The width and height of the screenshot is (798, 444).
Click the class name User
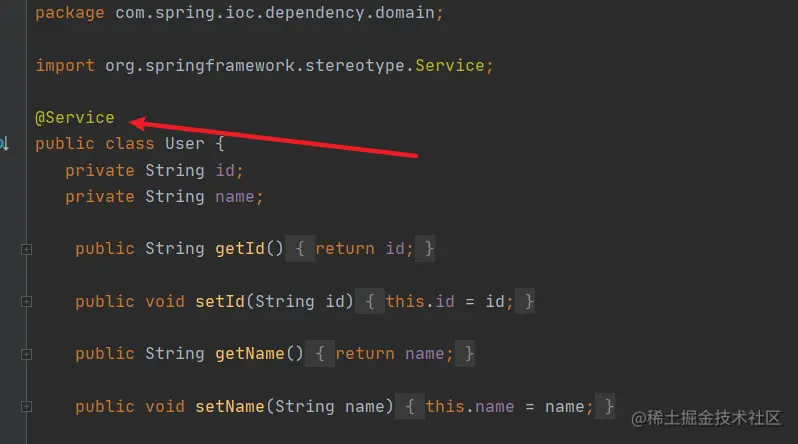pyautogui.click(x=184, y=144)
